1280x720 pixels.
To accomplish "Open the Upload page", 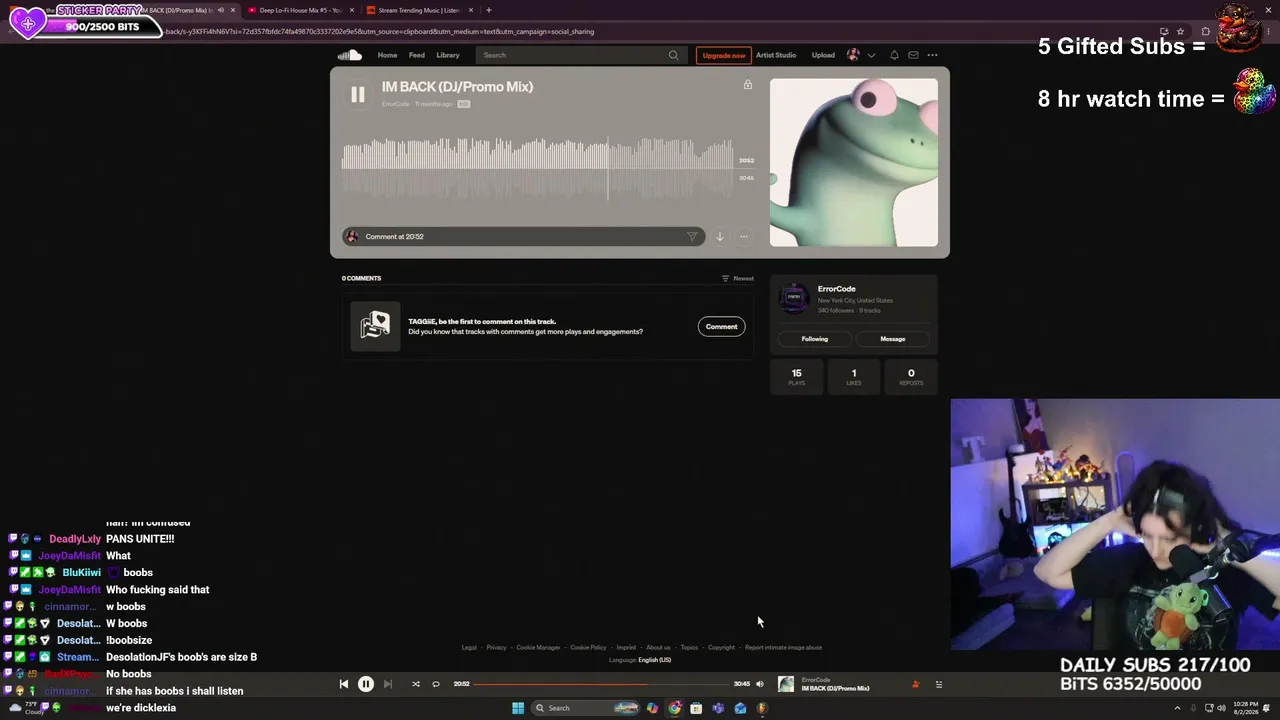I will 823,55.
